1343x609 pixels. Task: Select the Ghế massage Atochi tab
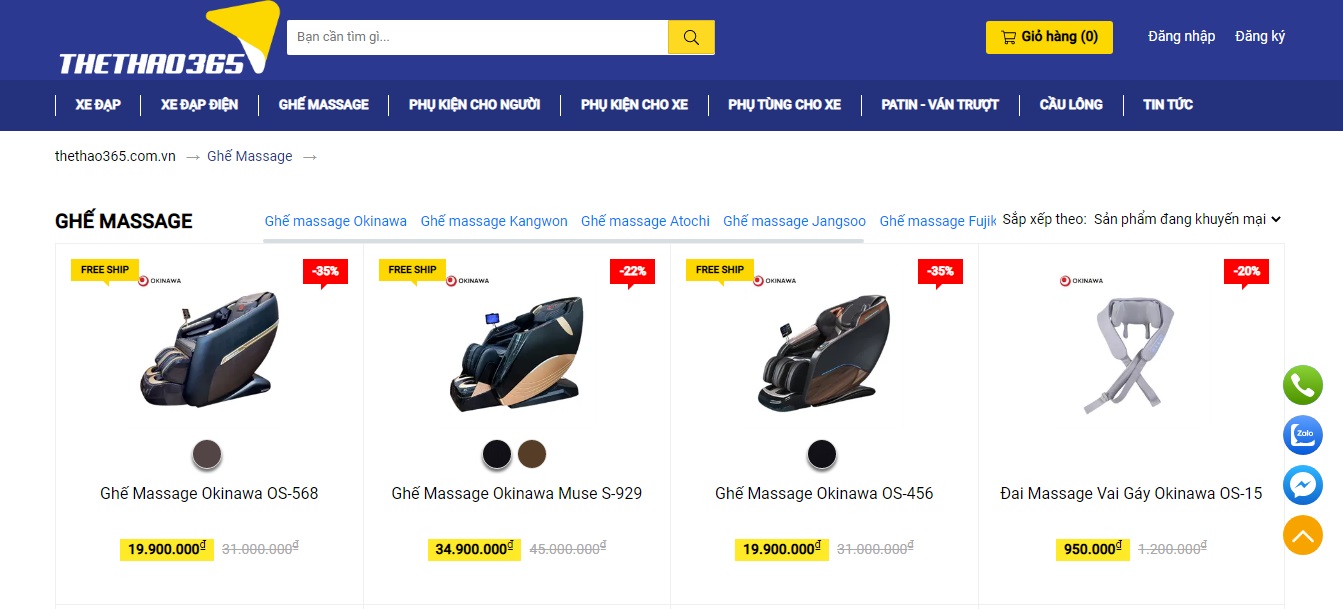pyautogui.click(x=645, y=221)
